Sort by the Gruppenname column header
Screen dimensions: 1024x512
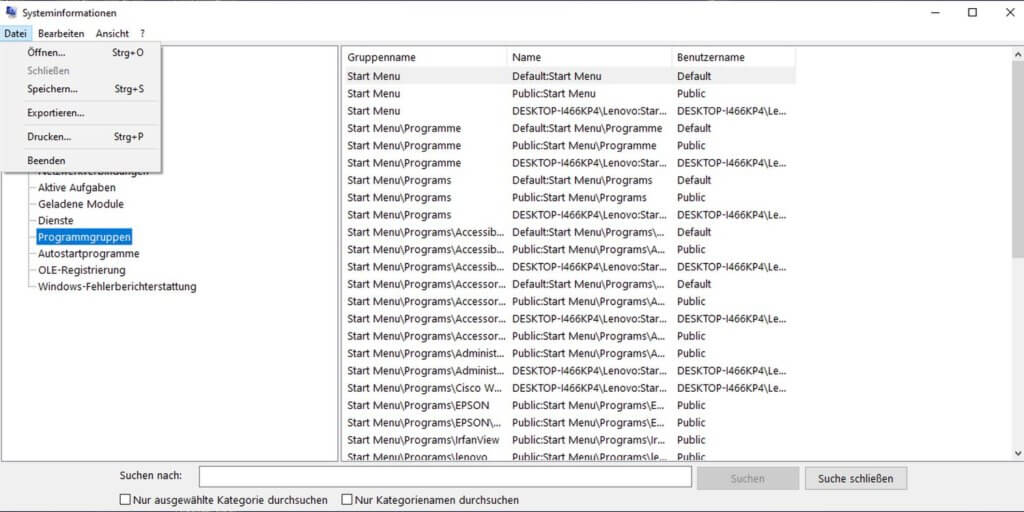(424, 57)
